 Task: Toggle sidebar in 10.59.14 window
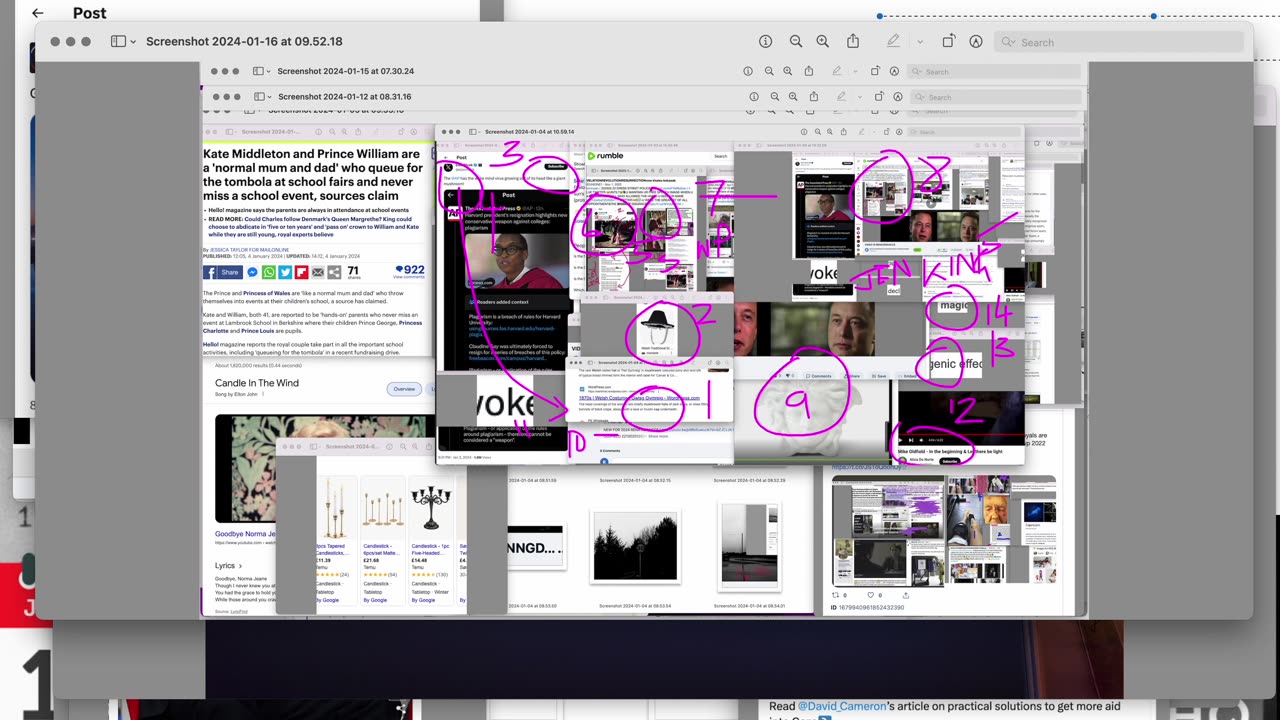click(472, 132)
